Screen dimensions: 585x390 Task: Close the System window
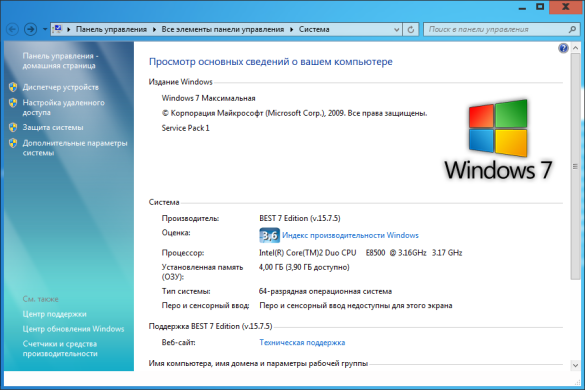[x=566, y=7]
